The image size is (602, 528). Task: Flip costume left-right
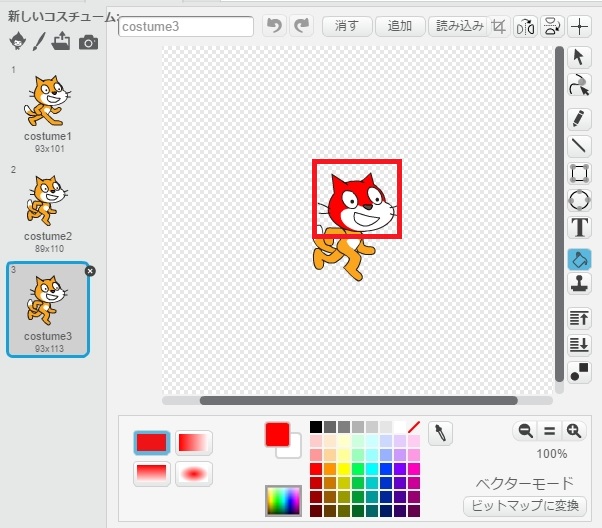(x=525, y=26)
